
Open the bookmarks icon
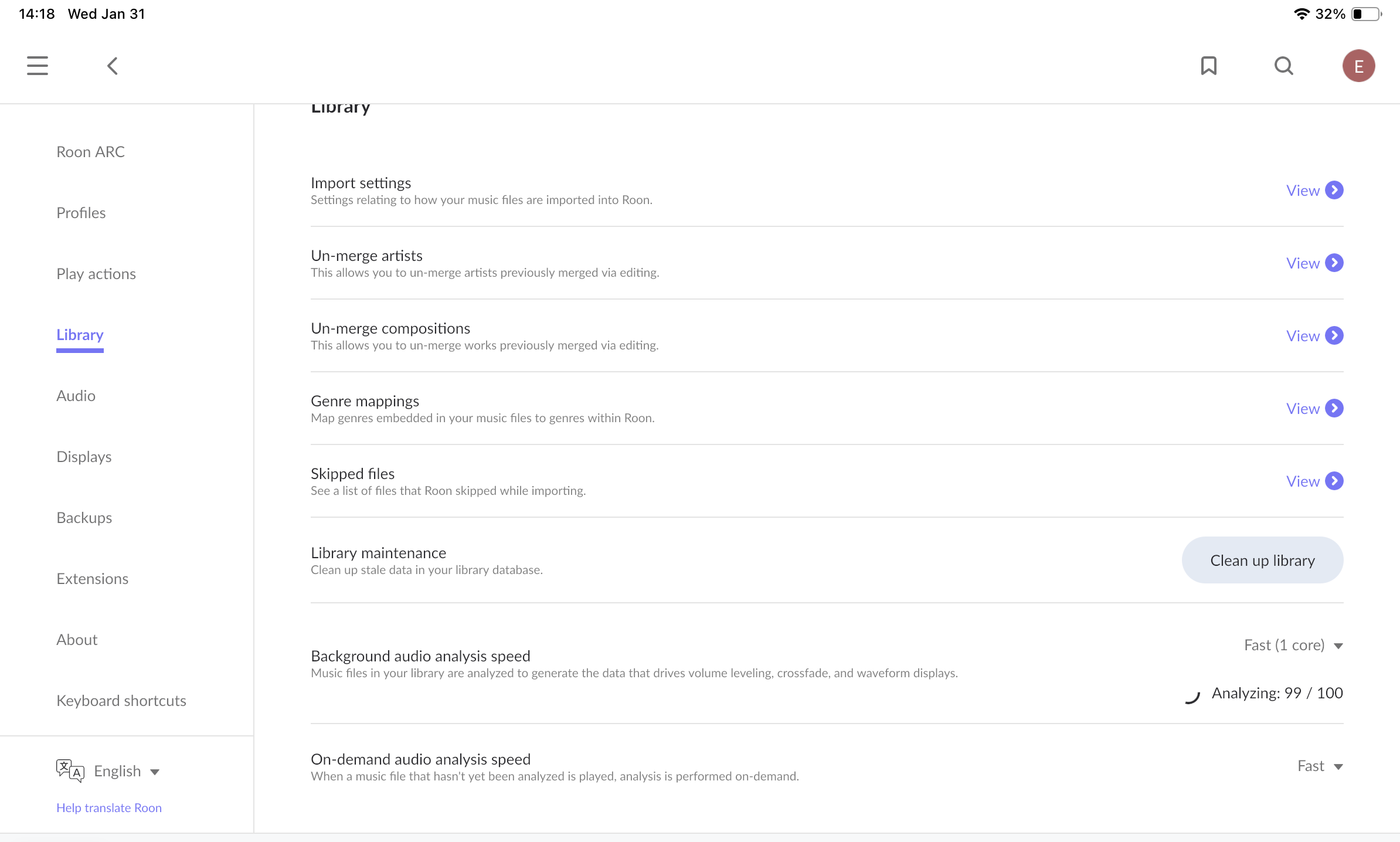point(1208,66)
